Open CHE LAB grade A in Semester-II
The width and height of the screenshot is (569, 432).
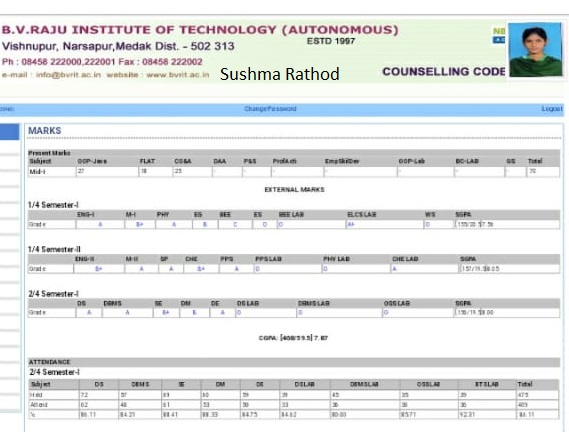click(394, 269)
